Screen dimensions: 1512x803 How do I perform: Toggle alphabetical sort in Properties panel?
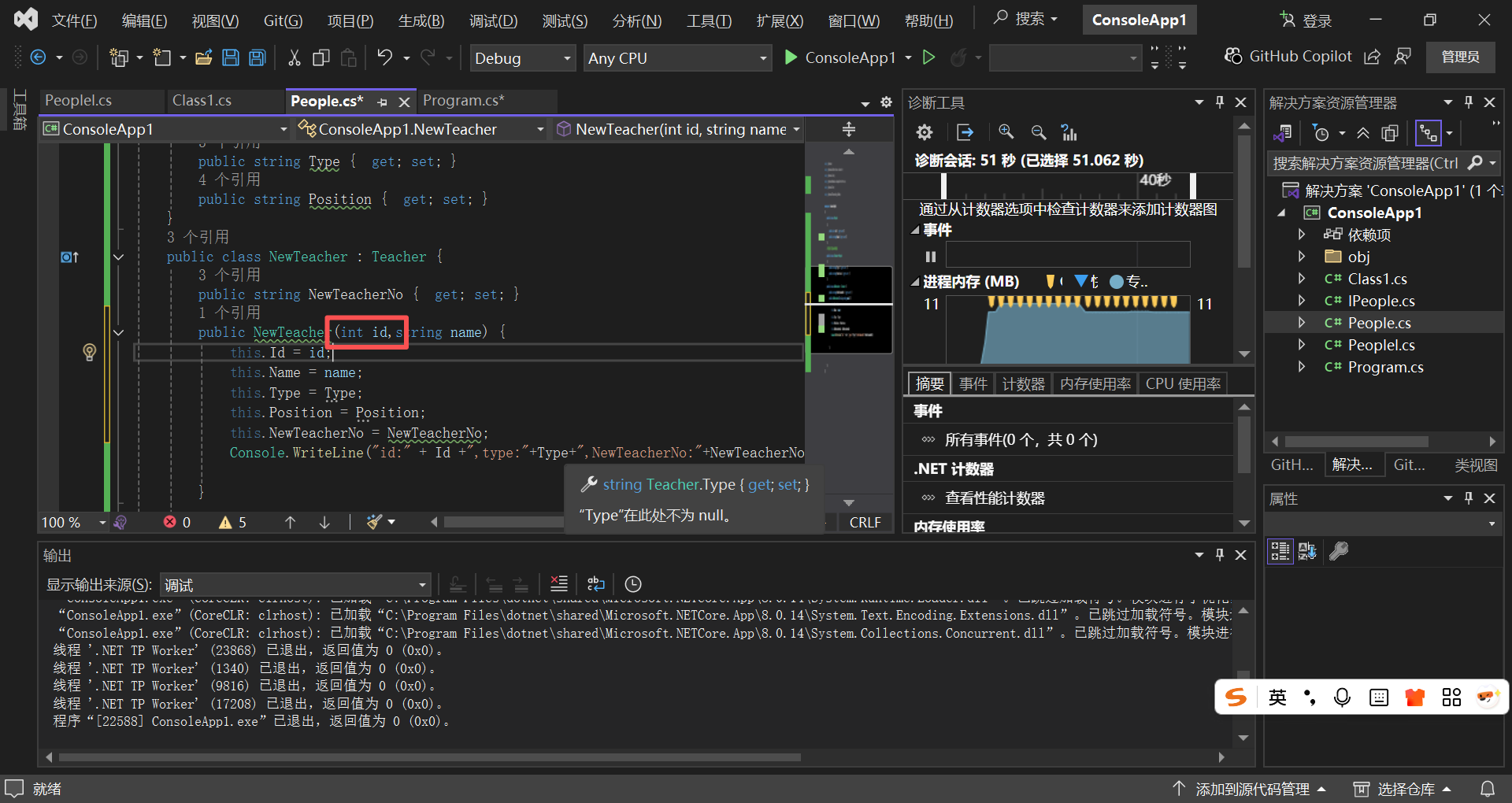tap(1307, 551)
